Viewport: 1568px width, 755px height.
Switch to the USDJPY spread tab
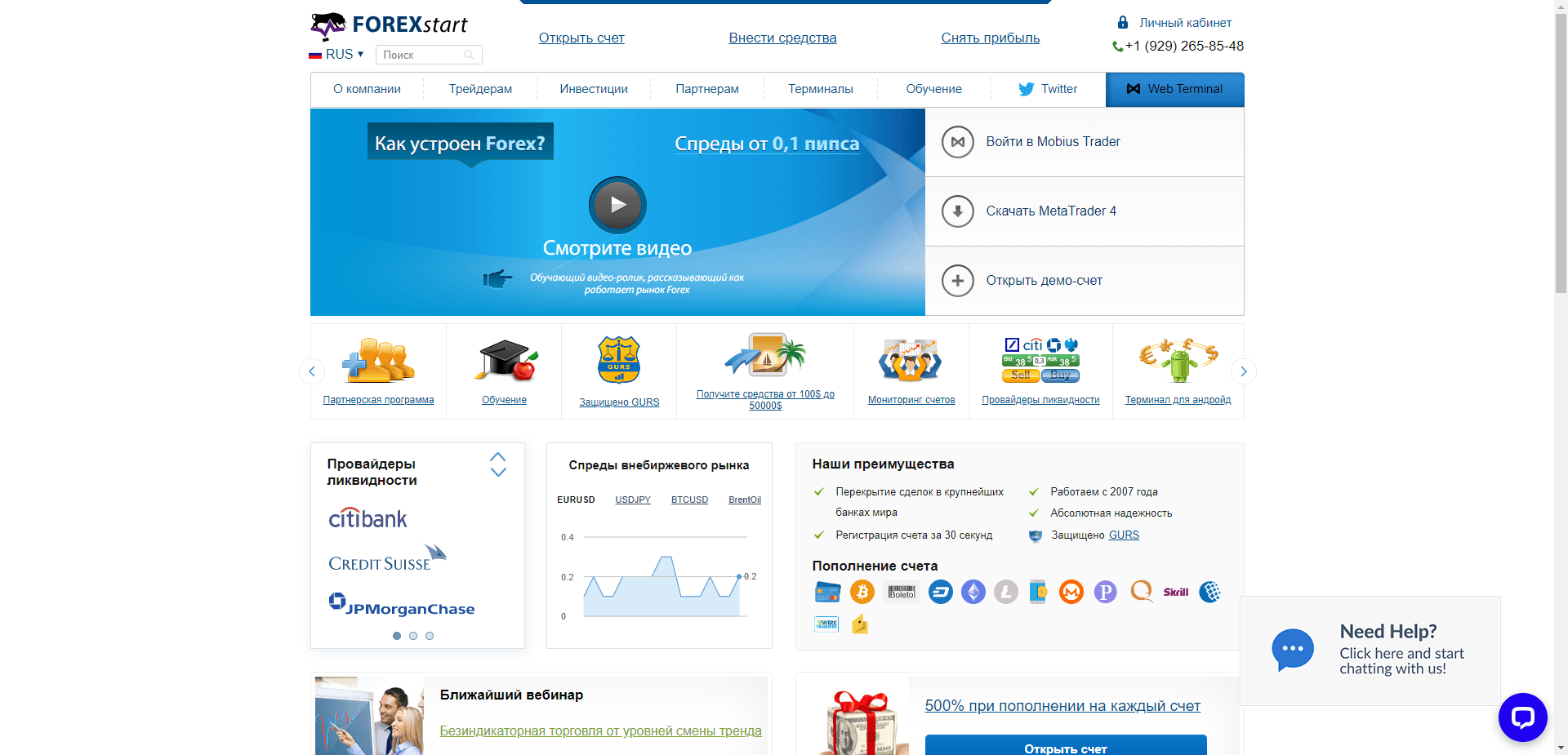pyautogui.click(x=632, y=500)
